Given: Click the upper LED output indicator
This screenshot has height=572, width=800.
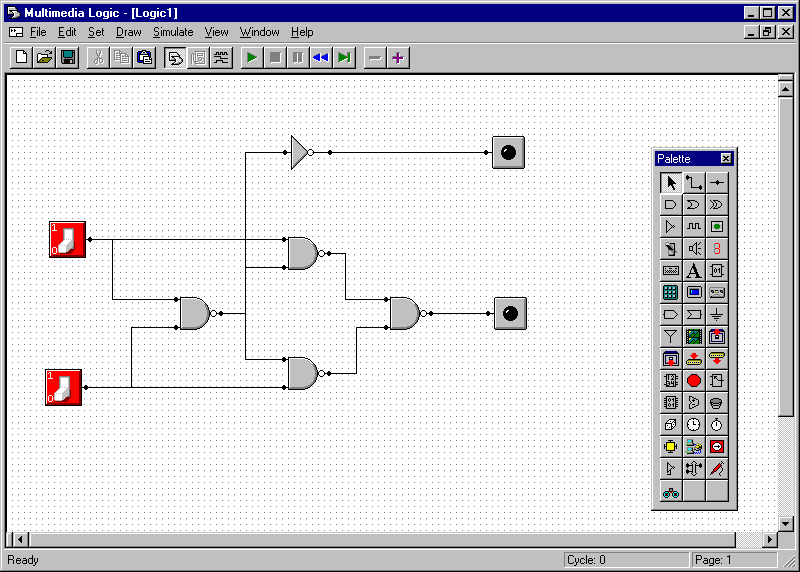Looking at the screenshot, I should click(508, 153).
